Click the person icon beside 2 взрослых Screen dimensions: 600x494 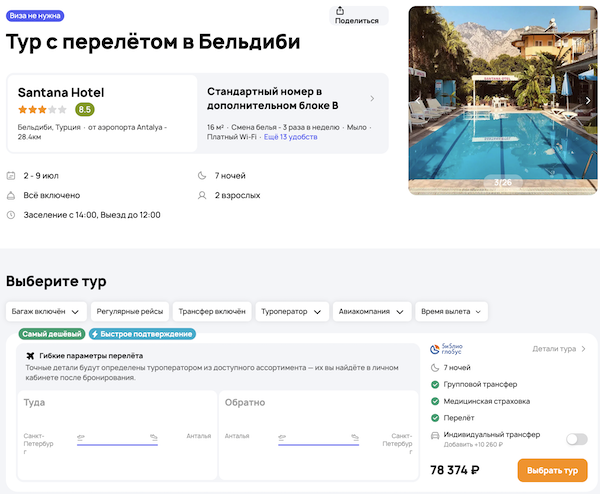[203, 195]
